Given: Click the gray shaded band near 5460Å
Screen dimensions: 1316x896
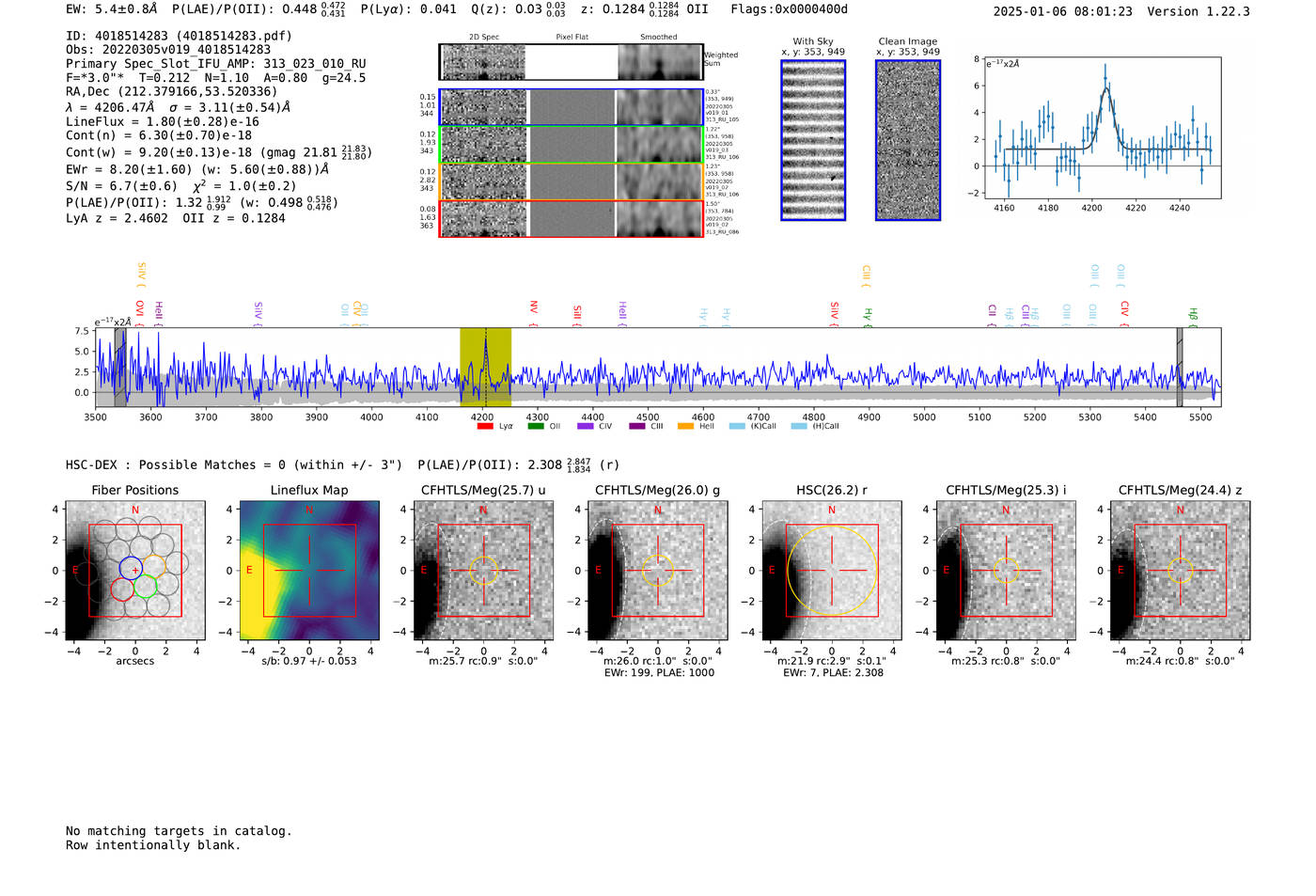Looking at the screenshot, I should pos(1180,368).
